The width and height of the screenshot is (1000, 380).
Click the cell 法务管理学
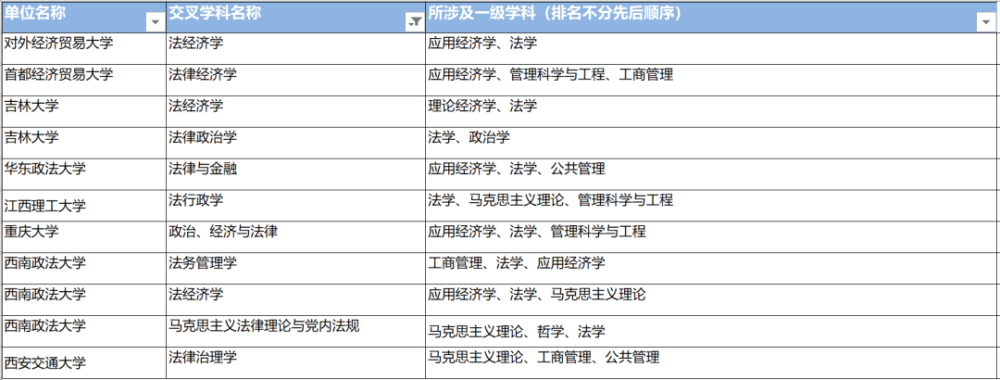[x=296, y=268]
